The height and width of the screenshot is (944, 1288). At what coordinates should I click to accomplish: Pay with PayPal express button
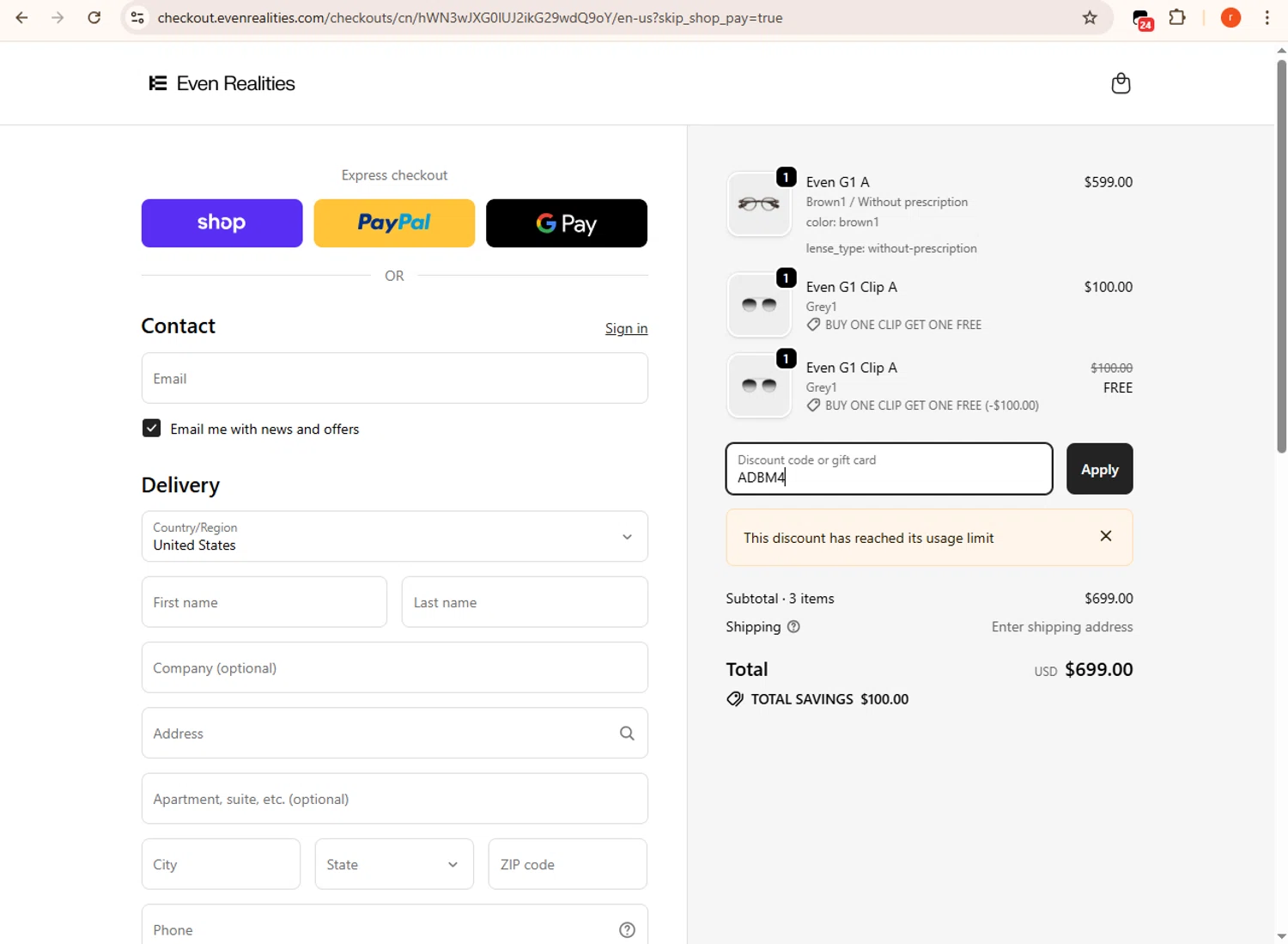pos(394,223)
